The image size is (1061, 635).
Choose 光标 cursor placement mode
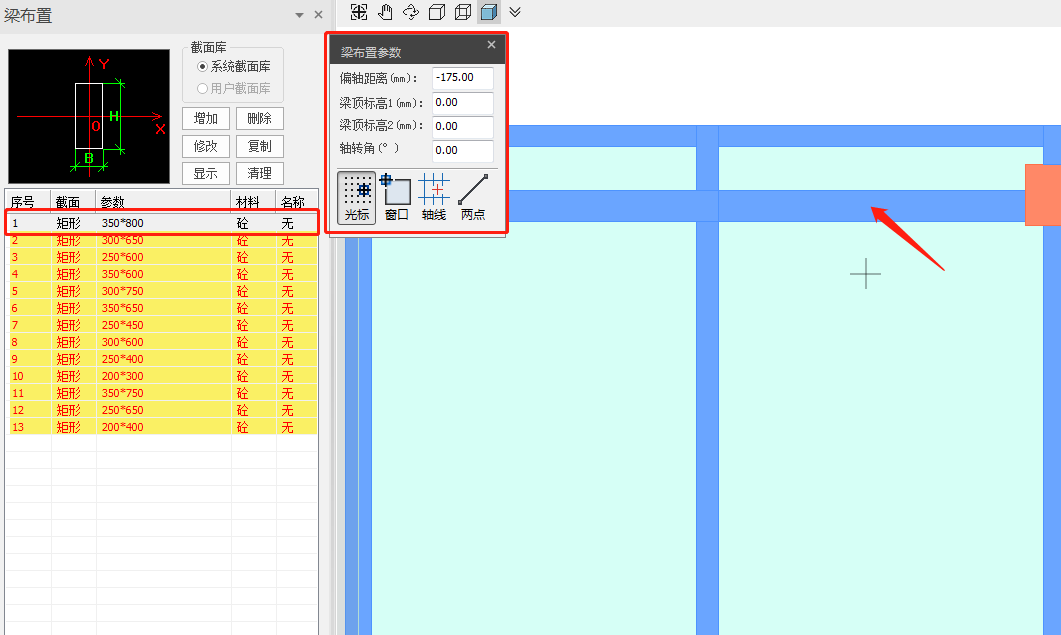click(357, 197)
